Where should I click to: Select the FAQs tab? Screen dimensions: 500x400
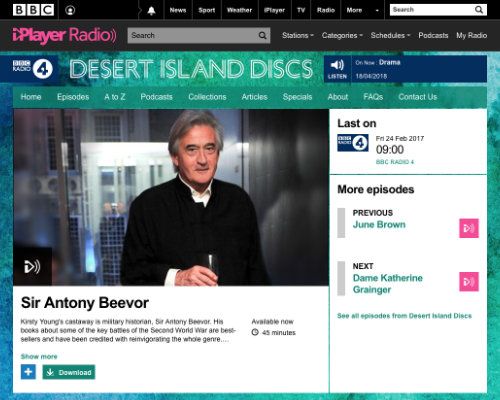point(373,97)
